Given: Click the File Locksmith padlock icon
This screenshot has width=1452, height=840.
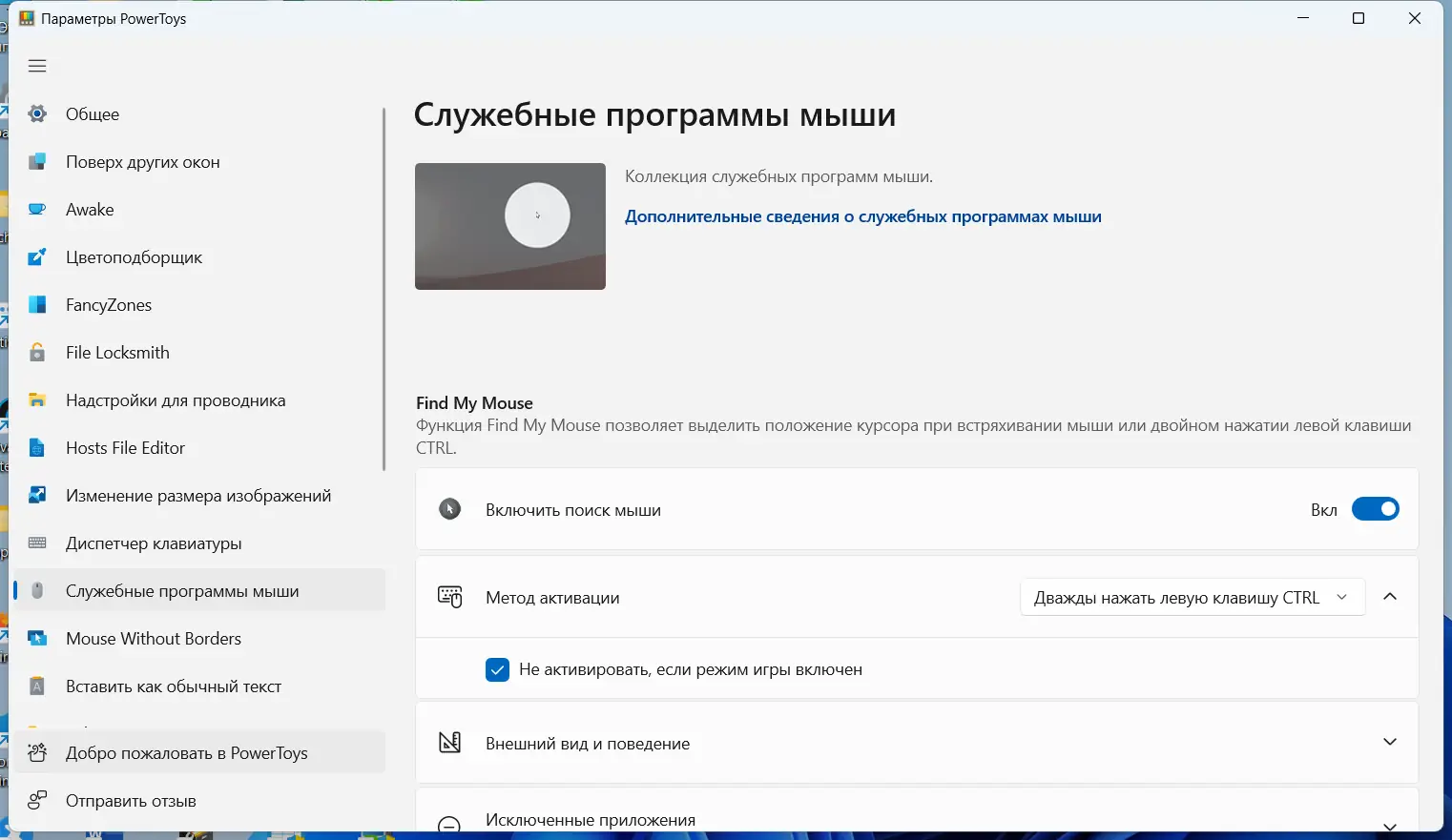Looking at the screenshot, I should [x=37, y=353].
